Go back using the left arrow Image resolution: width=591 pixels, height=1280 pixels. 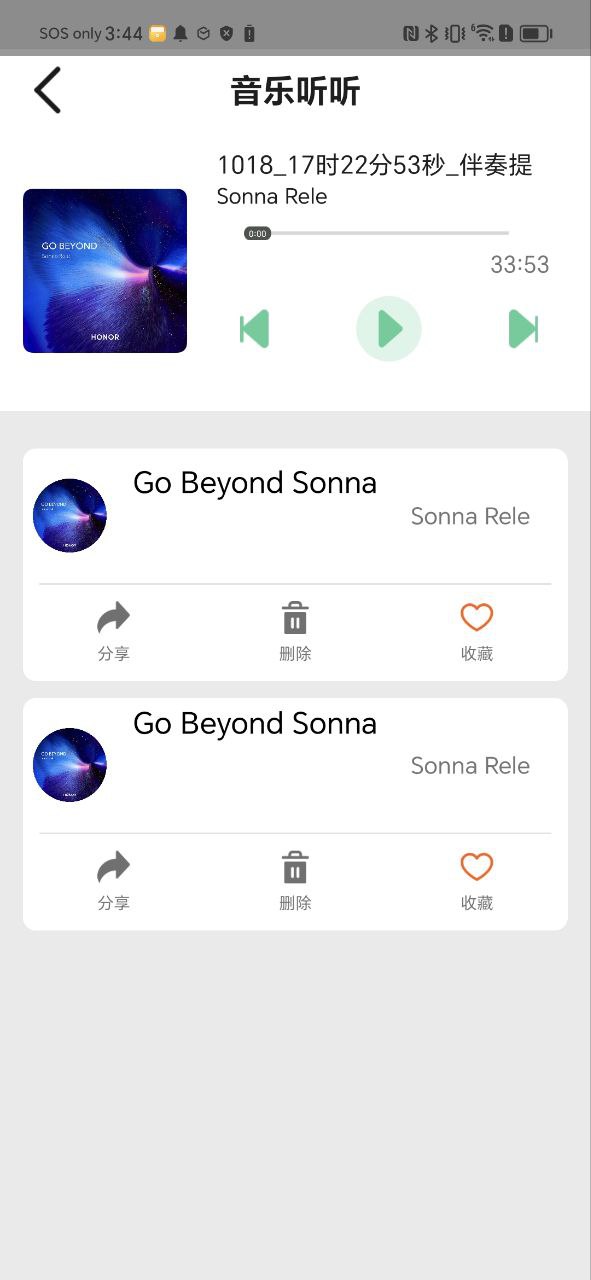pyautogui.click(x=48, y=90)
